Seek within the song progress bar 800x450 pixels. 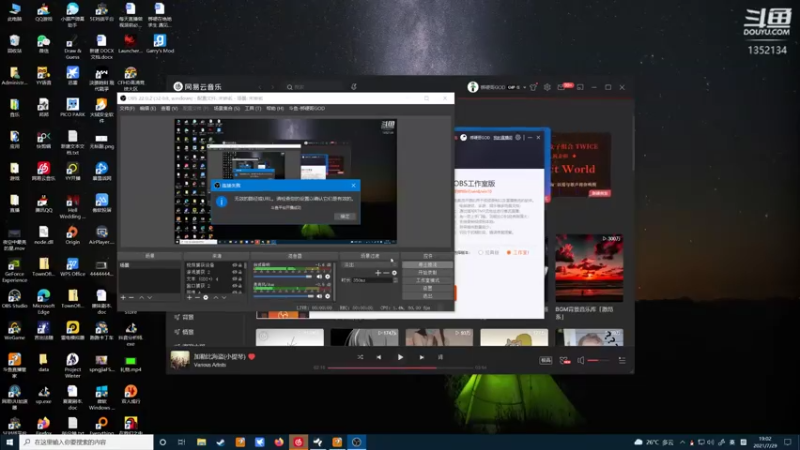tap(401, 367)
